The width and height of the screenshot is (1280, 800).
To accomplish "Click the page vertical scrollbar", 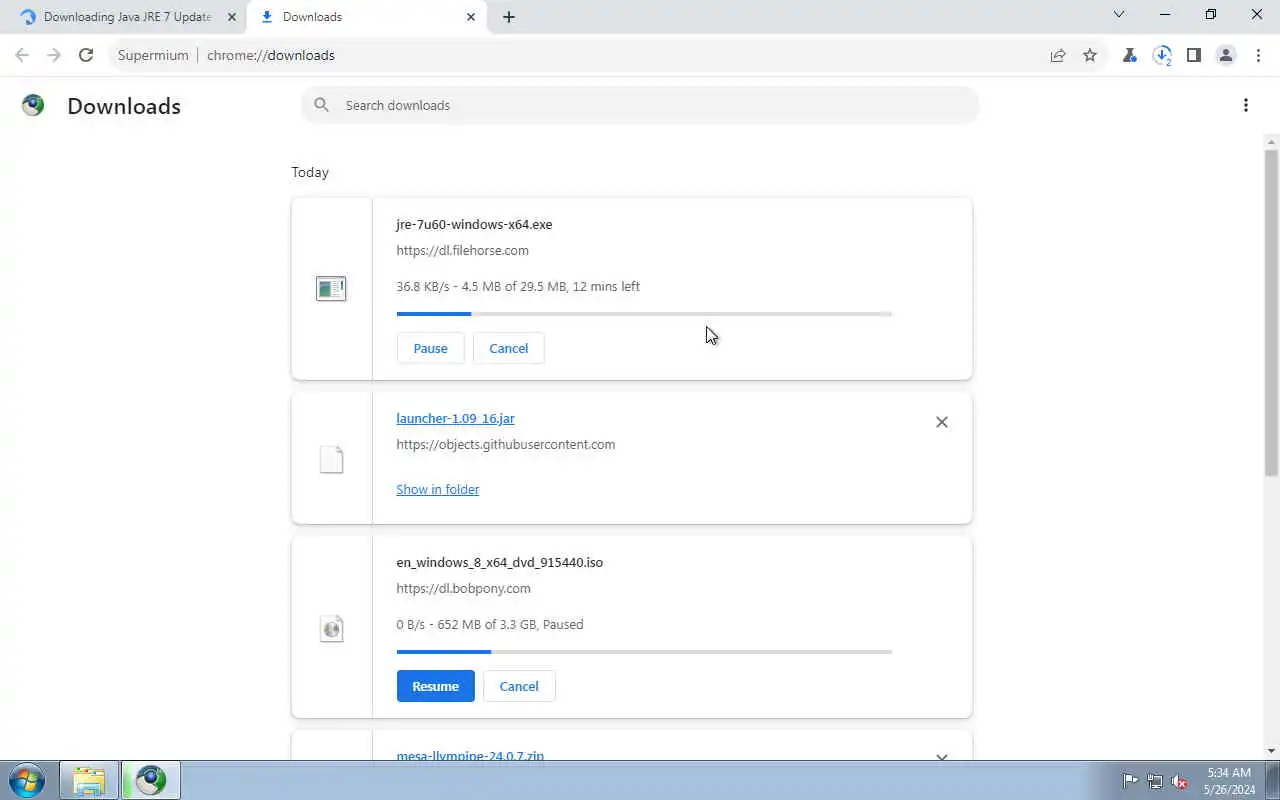I will coord(1271,314).
